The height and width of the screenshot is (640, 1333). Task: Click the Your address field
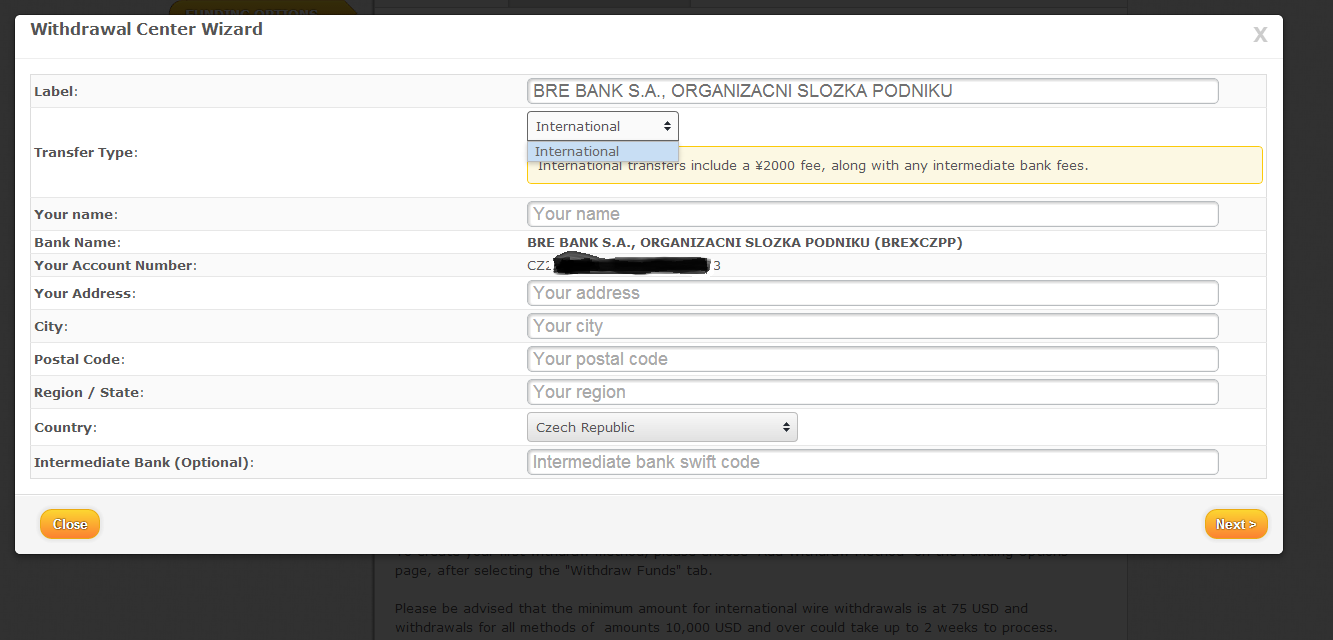pyautogui.click(x=873, y=293)
